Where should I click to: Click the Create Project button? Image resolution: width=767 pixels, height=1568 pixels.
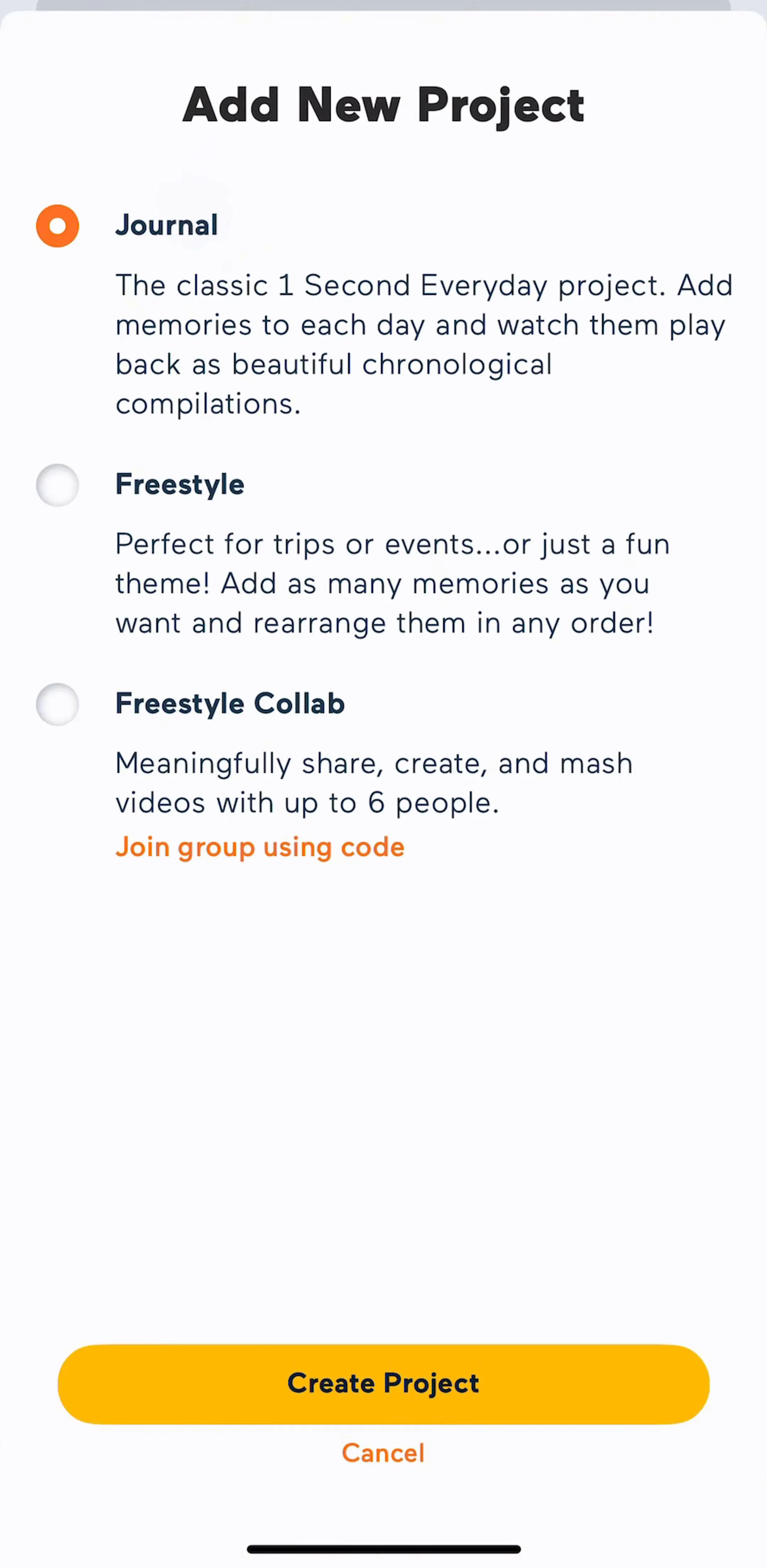(383, 1384)
